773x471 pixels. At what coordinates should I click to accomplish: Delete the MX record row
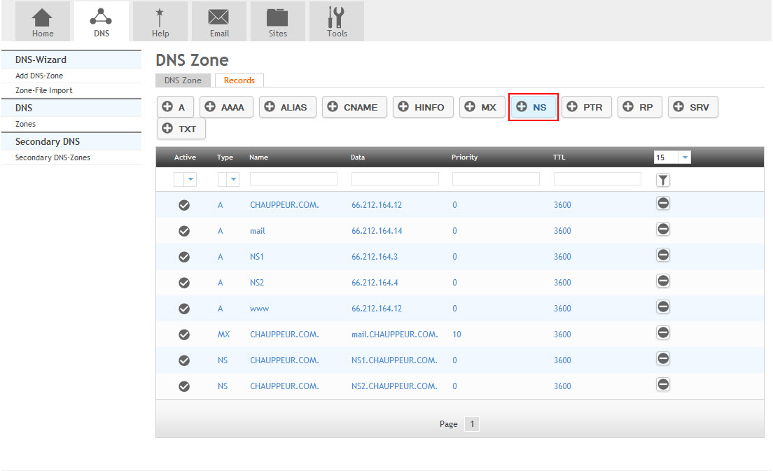point(663,332)
